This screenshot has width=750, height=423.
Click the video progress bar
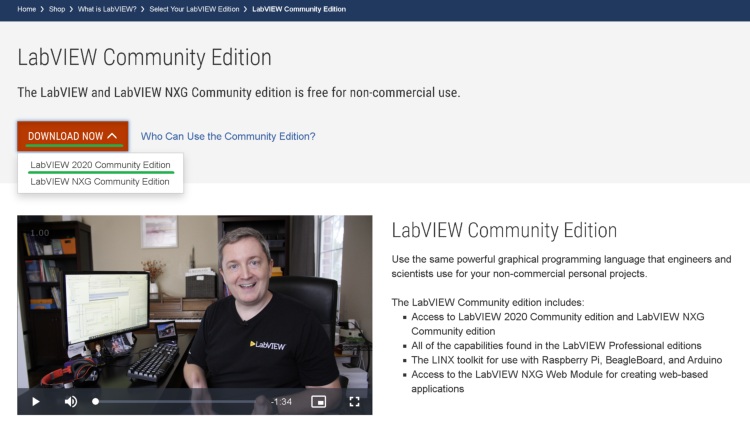(179, 401)
